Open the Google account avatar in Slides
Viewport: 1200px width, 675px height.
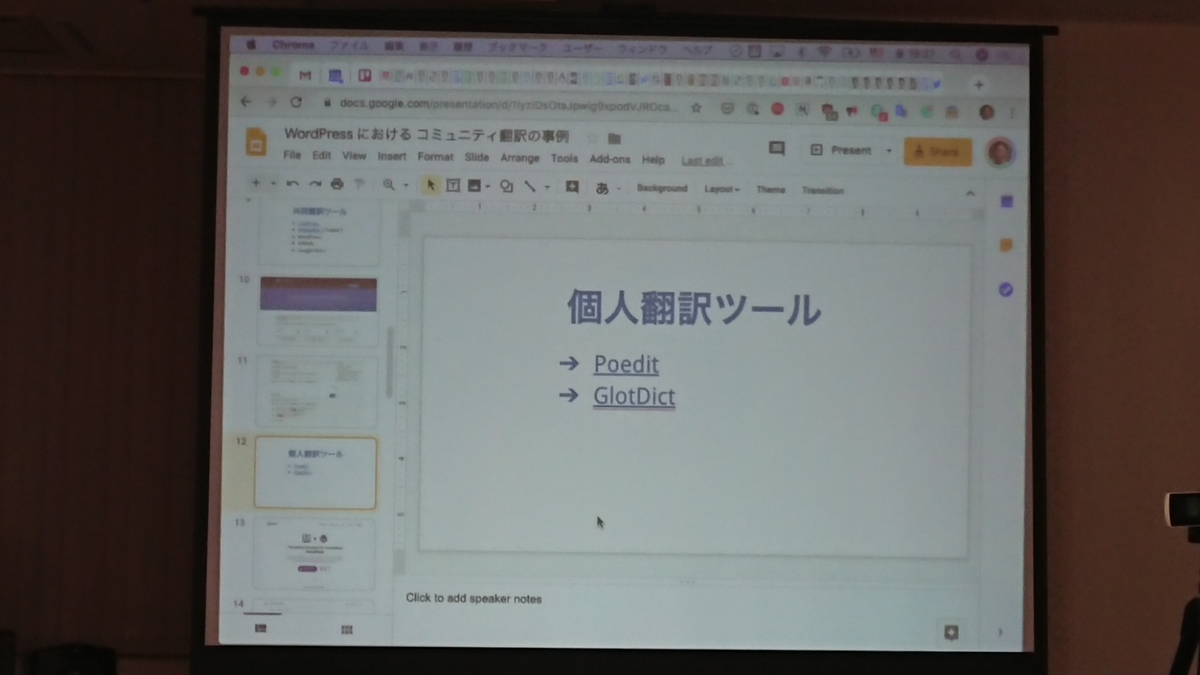click(999, 151)
